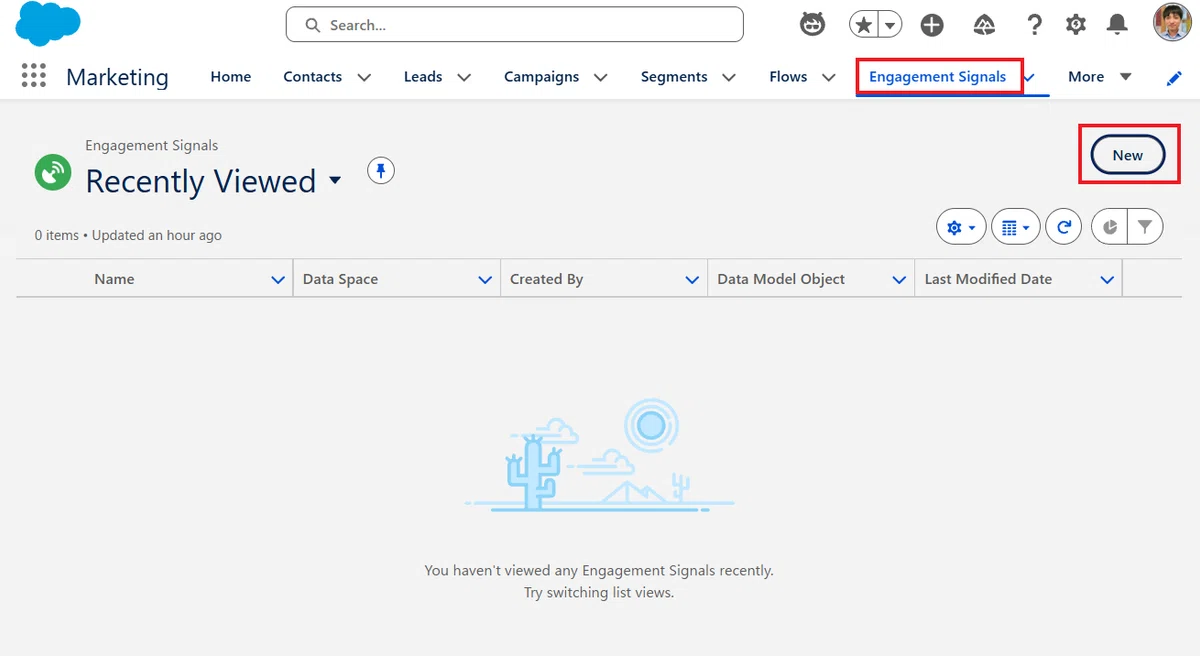The height and width of the screenshot is (656, 1200).
Task: Open the Segments tab
Action: pyautogui.click(x=674, y=77)
